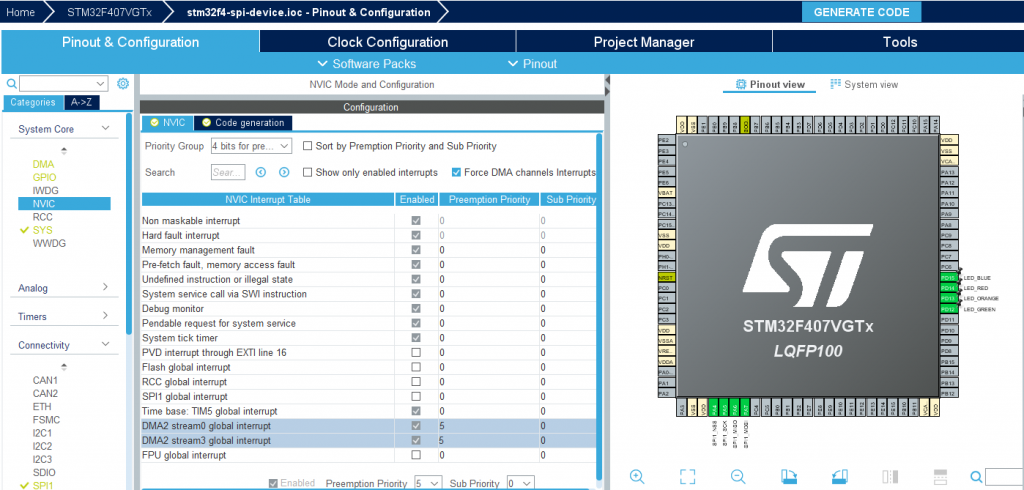Zoom out of the pinout view
1024x490 pixels.
pos(738,476)
